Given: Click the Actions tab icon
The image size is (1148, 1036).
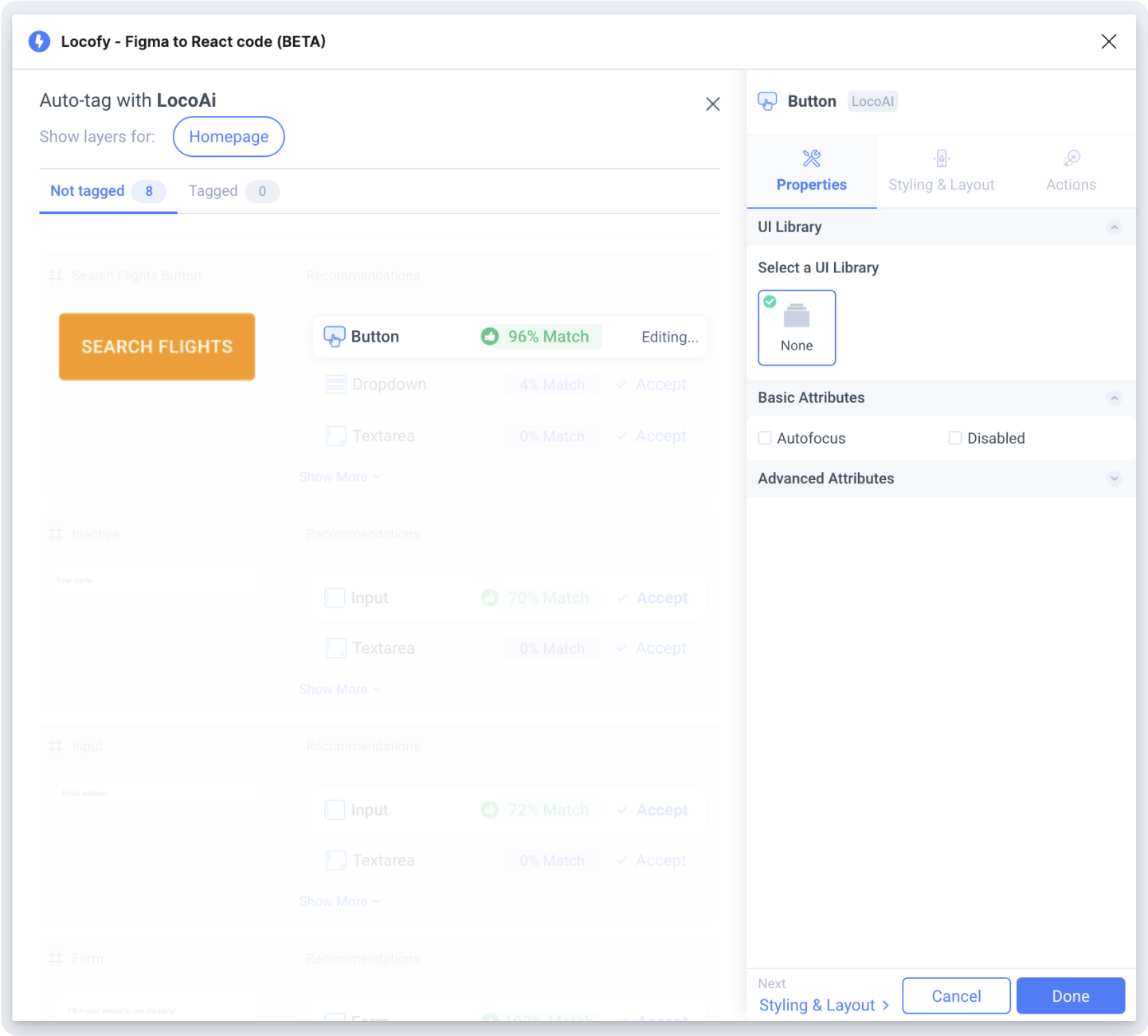Looking at the screenshot, I should (1071, 158).
